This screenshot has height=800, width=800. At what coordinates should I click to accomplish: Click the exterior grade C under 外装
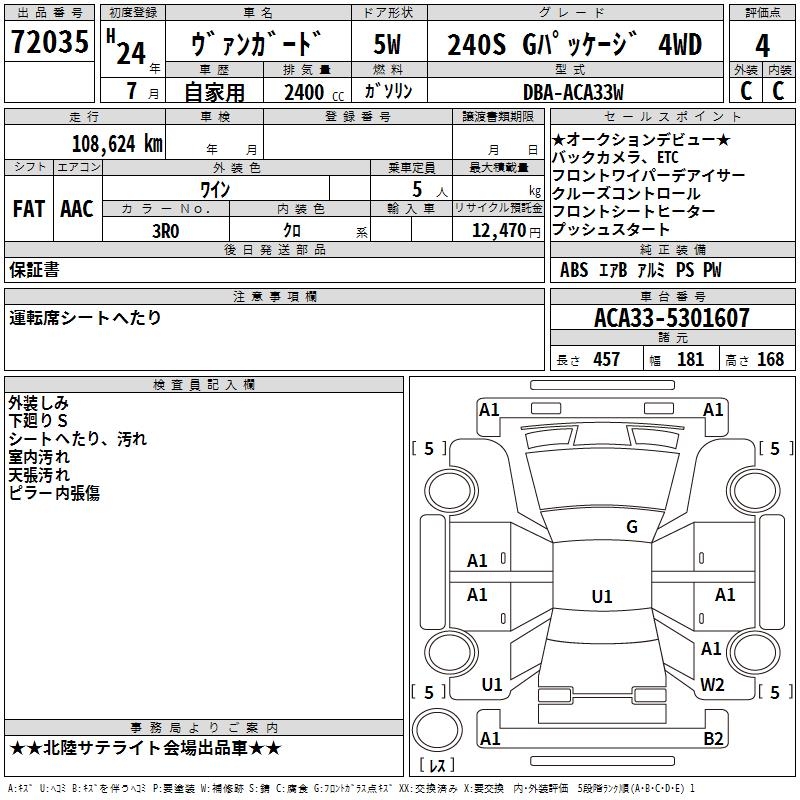coord(746,91)
